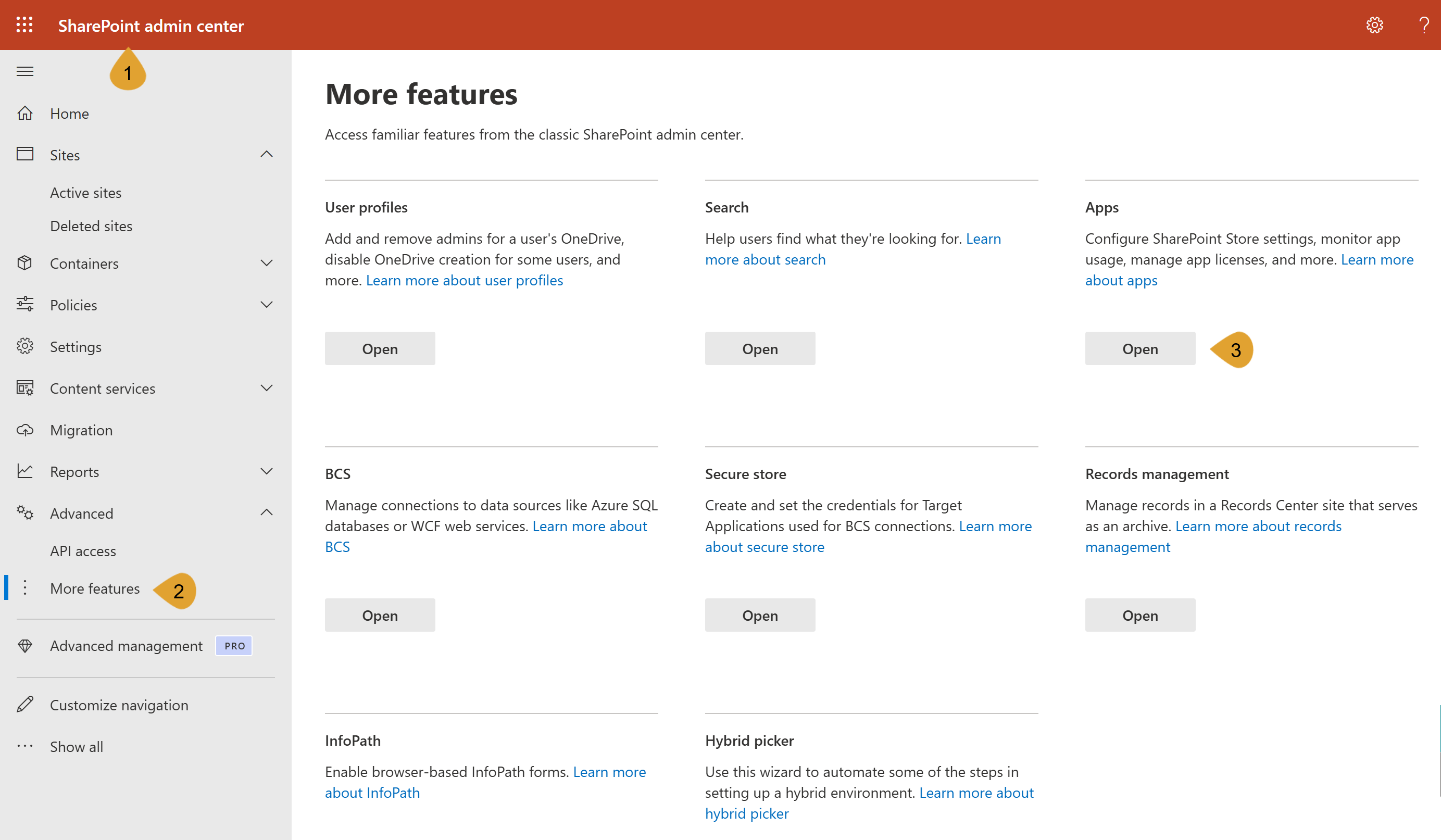Select Deleted sites in navigation
Image resolution: width=1441 pixels, height=840 pixels.
(x=91, y=226)
